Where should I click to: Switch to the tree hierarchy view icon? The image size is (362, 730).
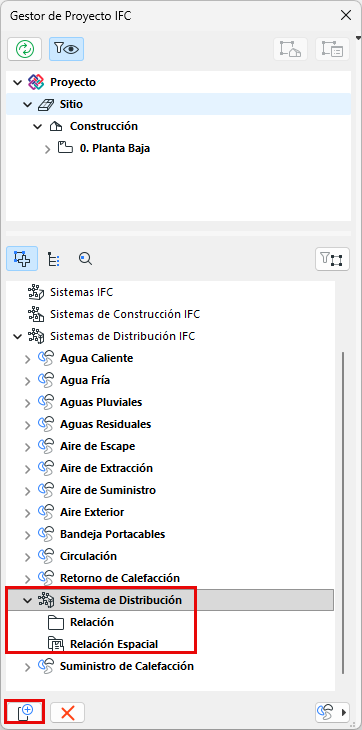click(x=54, y=259)
